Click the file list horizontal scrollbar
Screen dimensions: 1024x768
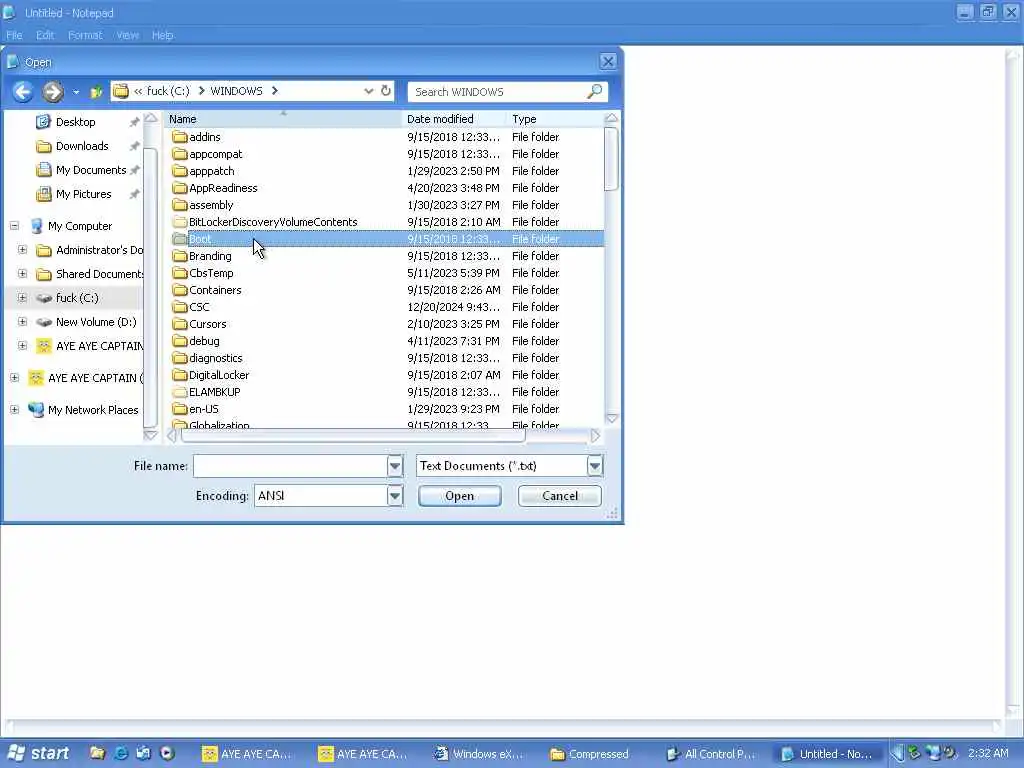click(x=353, y=436)
